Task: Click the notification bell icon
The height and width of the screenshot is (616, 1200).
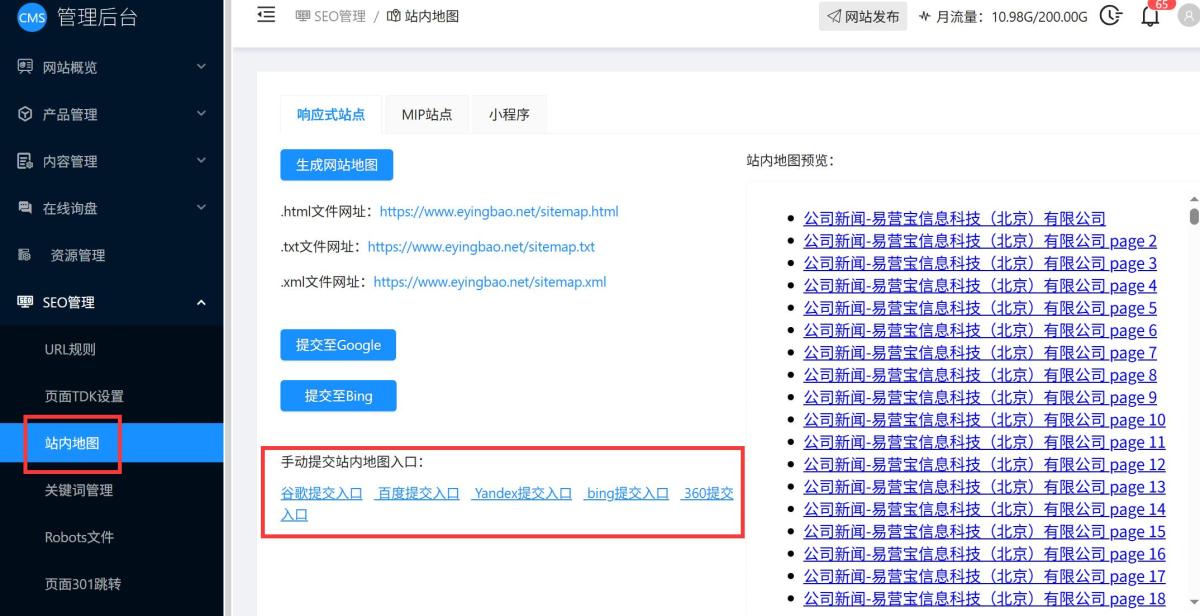Action: point(1150,17)
